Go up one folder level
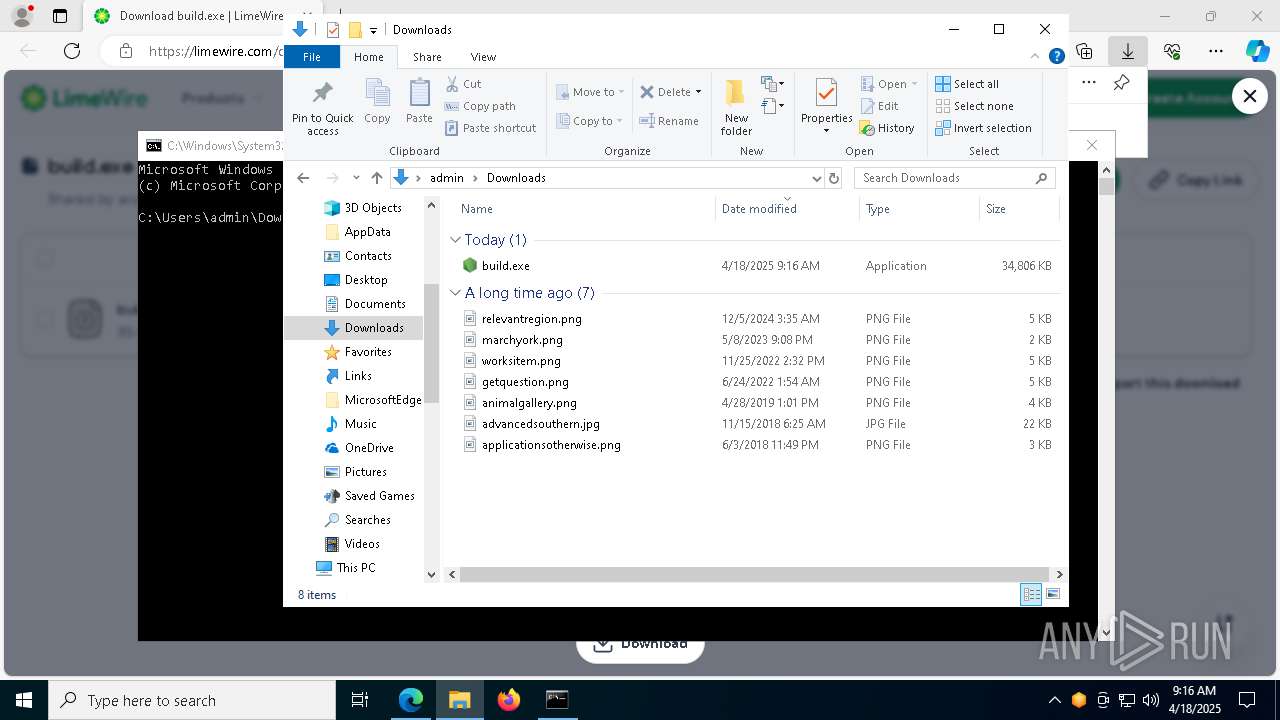Screen dimensions: 1280x720 coord(376,178)
